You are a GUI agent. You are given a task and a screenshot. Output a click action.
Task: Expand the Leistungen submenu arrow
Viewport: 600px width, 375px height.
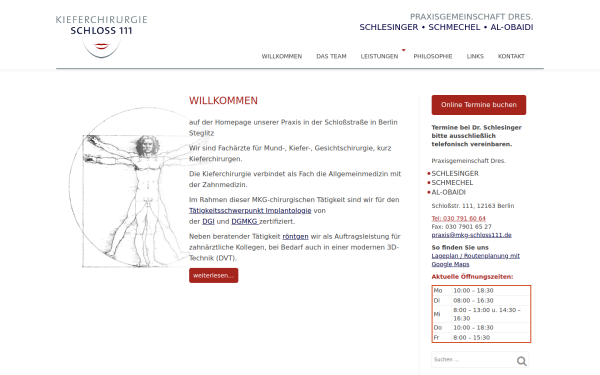pyautogui.click(x=403, y=50)
